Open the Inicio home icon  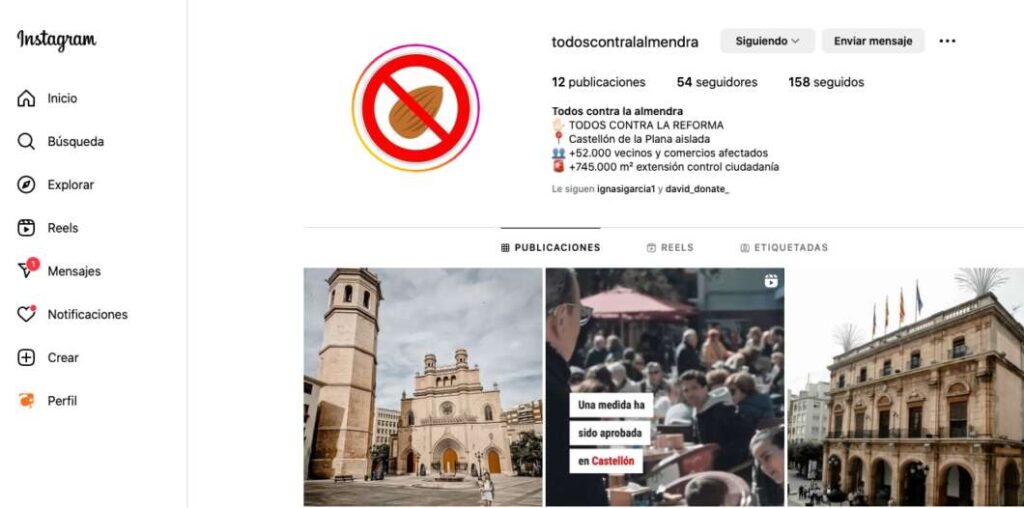coord(26,99)
